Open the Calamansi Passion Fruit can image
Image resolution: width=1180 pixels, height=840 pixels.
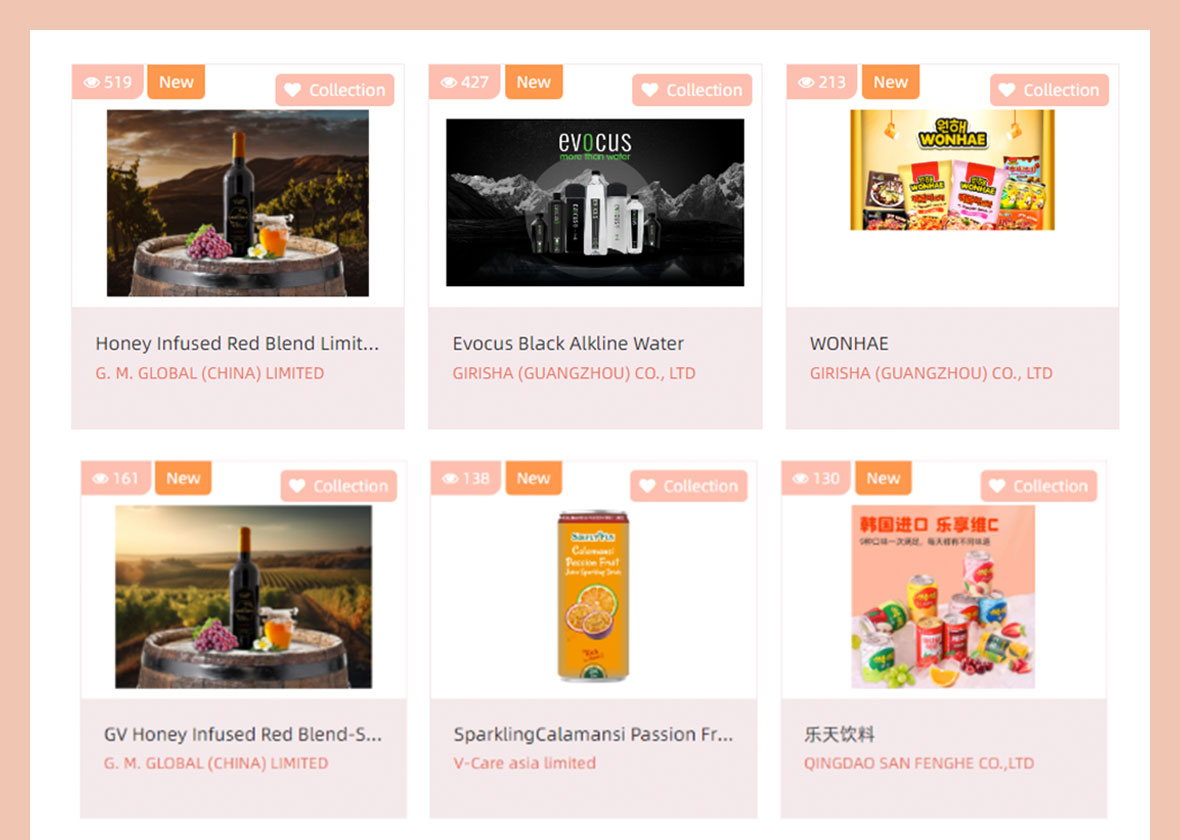[593, 596]
